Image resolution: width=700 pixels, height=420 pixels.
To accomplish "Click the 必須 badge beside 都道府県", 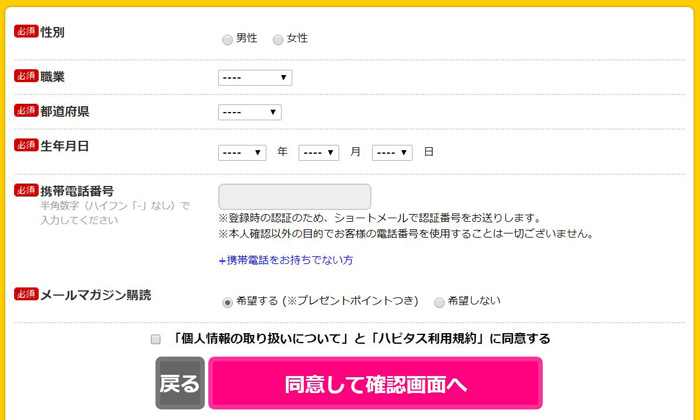I will coord(26,110).
